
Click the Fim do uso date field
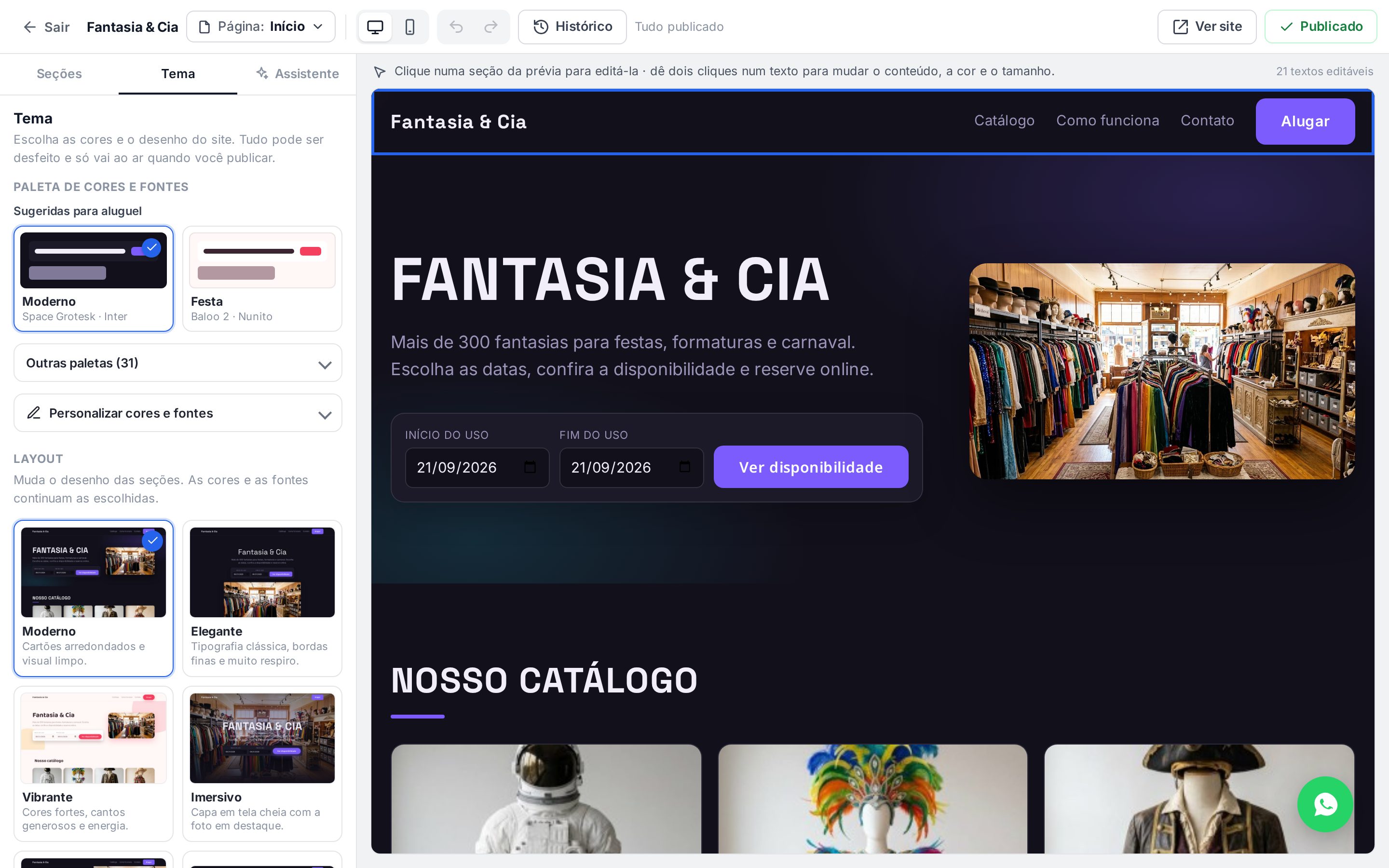click(x=631, y=467)
